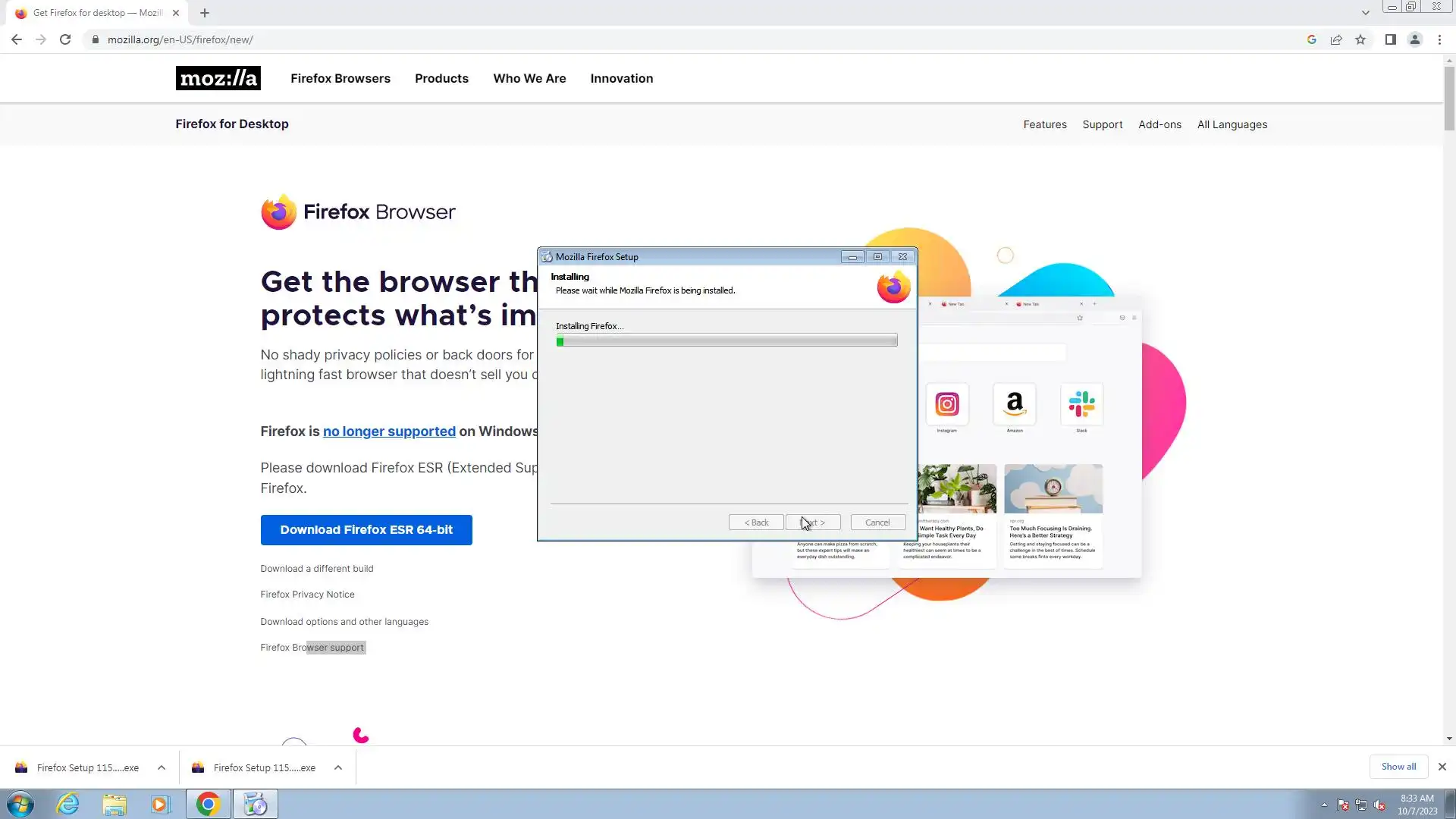Image resolution: width=1456 pixels, height=819 pixels.
Task: Open Chrome profile avatar icon
Action: point(1414,39)
